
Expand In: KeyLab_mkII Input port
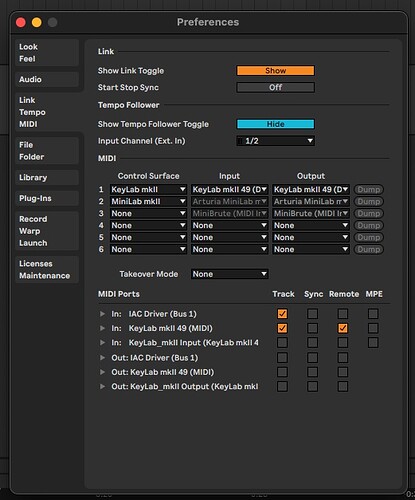click(x=102, y=343)
